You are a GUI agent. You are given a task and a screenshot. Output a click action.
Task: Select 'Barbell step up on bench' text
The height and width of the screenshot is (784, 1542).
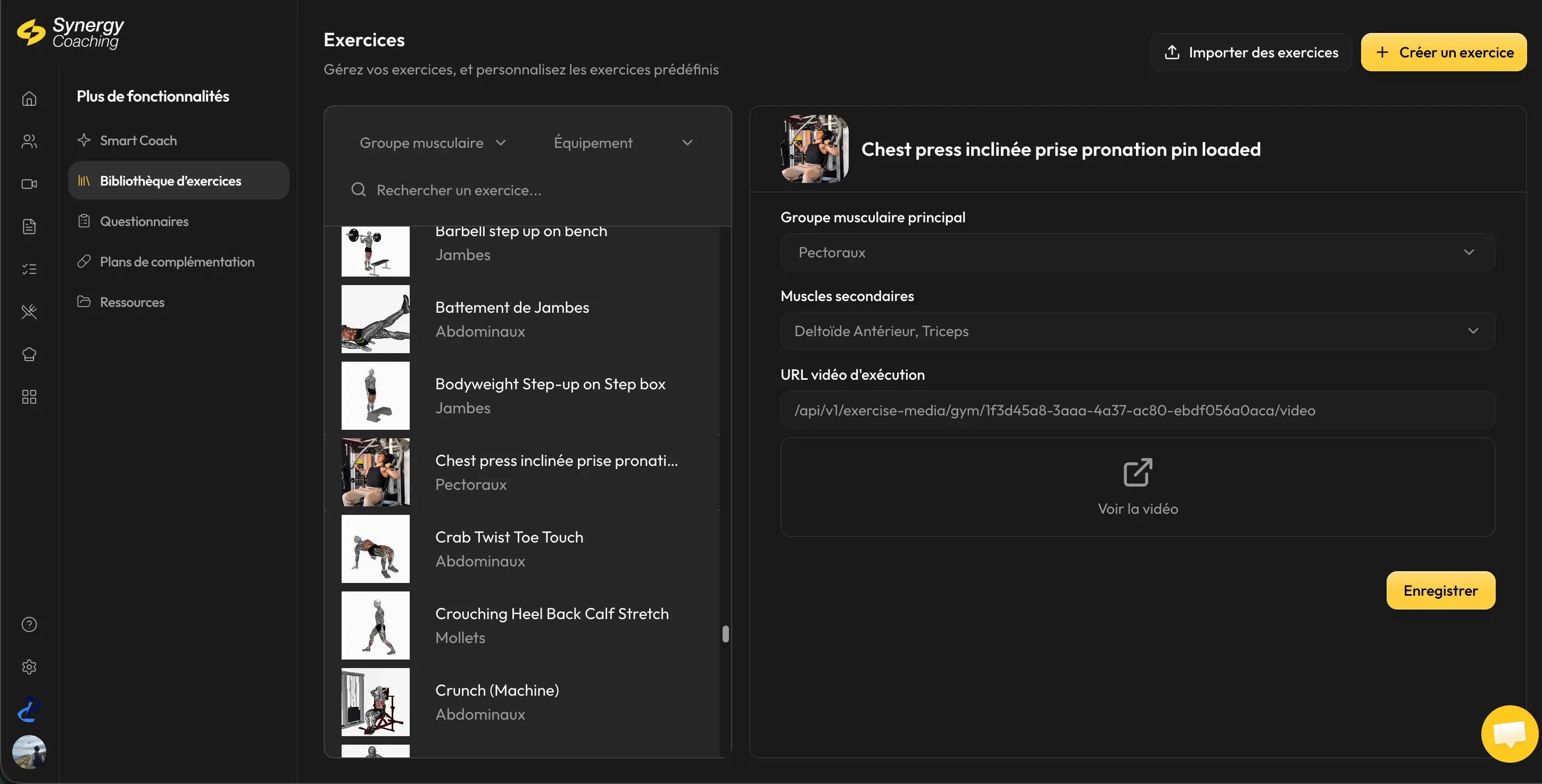point(521,231)
